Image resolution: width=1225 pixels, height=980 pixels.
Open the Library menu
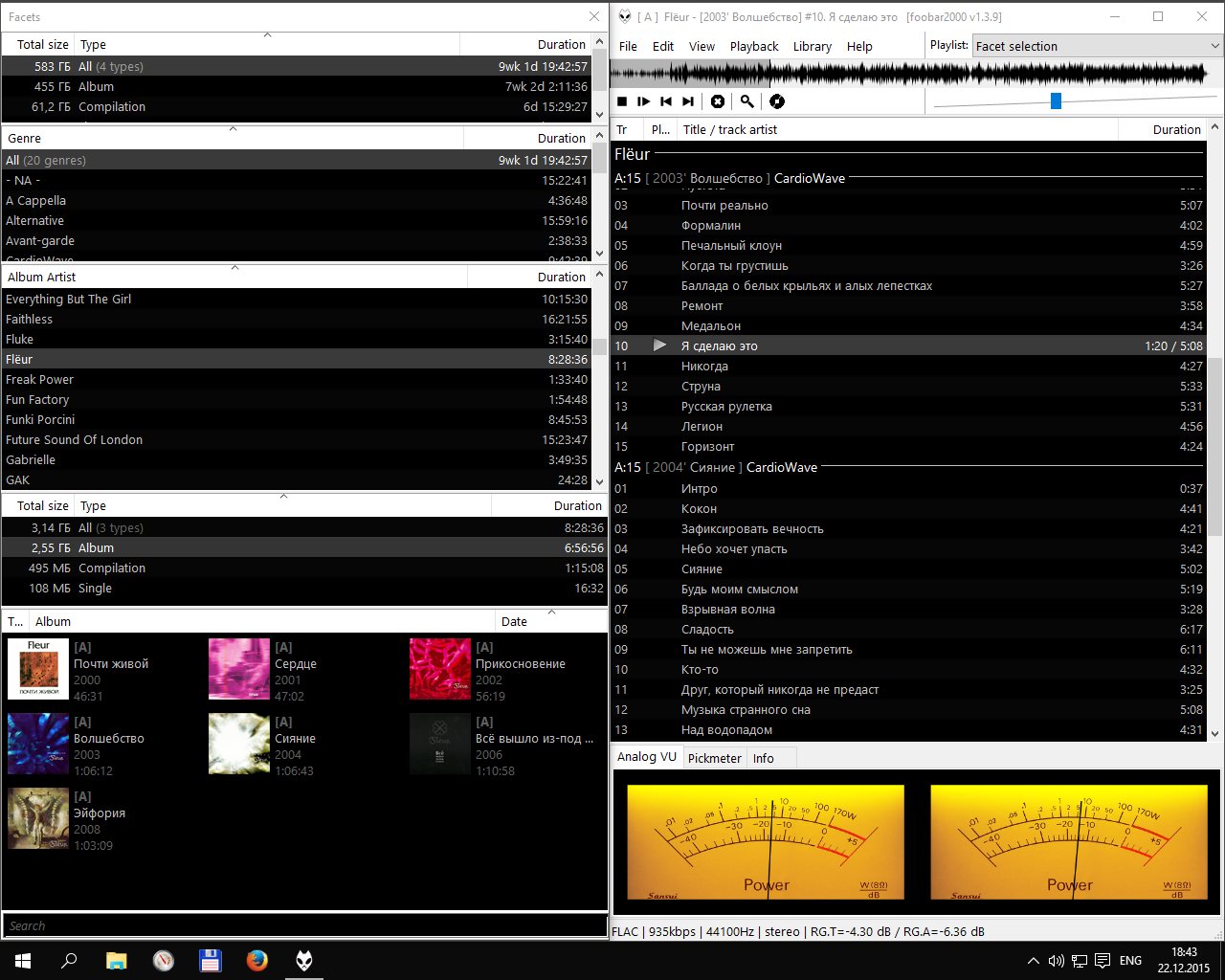pos(812,46)
